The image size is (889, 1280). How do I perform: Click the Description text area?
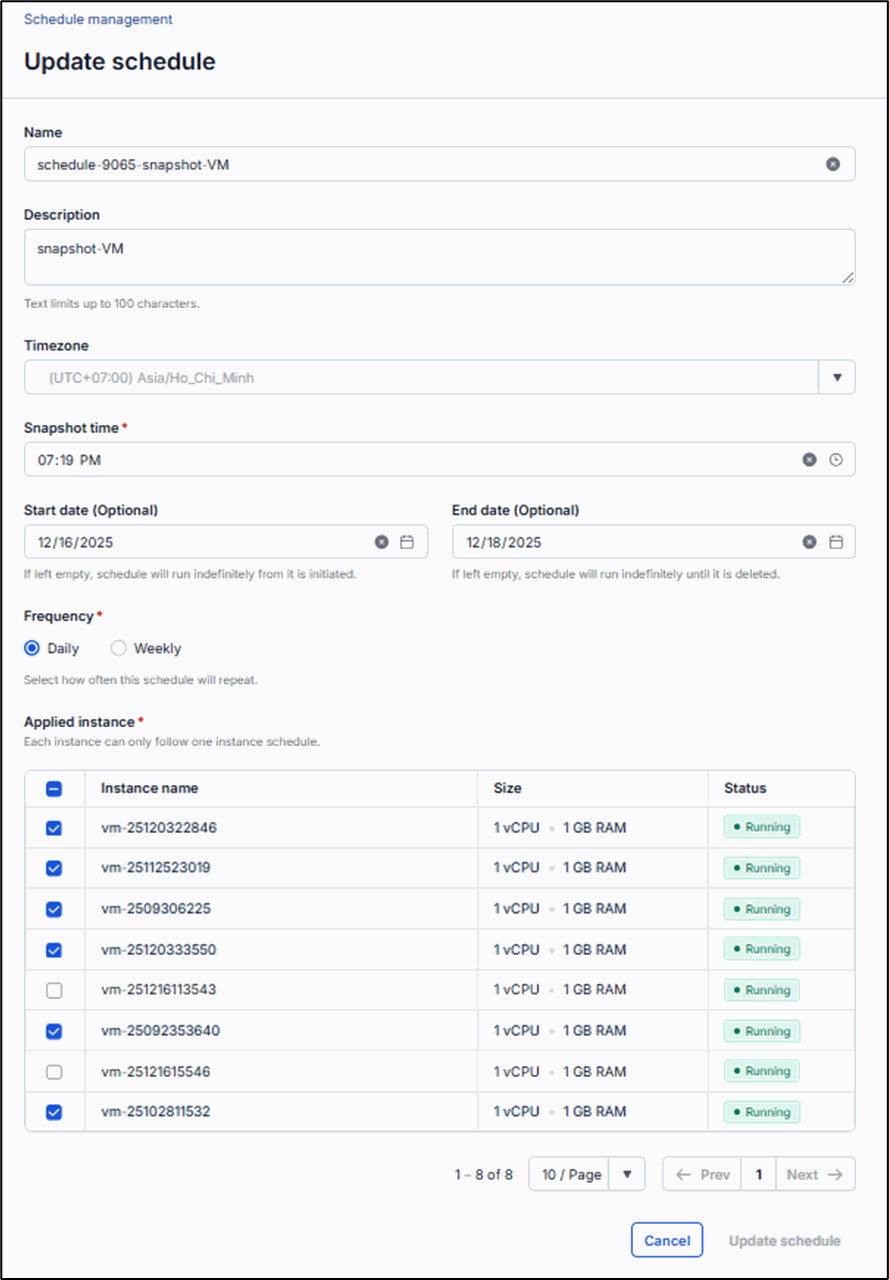point(440,257)
